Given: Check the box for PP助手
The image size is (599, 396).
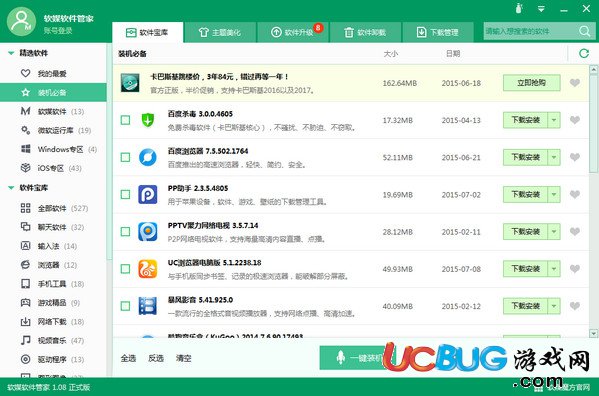Looking at the screenshot, I should [x=125, y=194].
